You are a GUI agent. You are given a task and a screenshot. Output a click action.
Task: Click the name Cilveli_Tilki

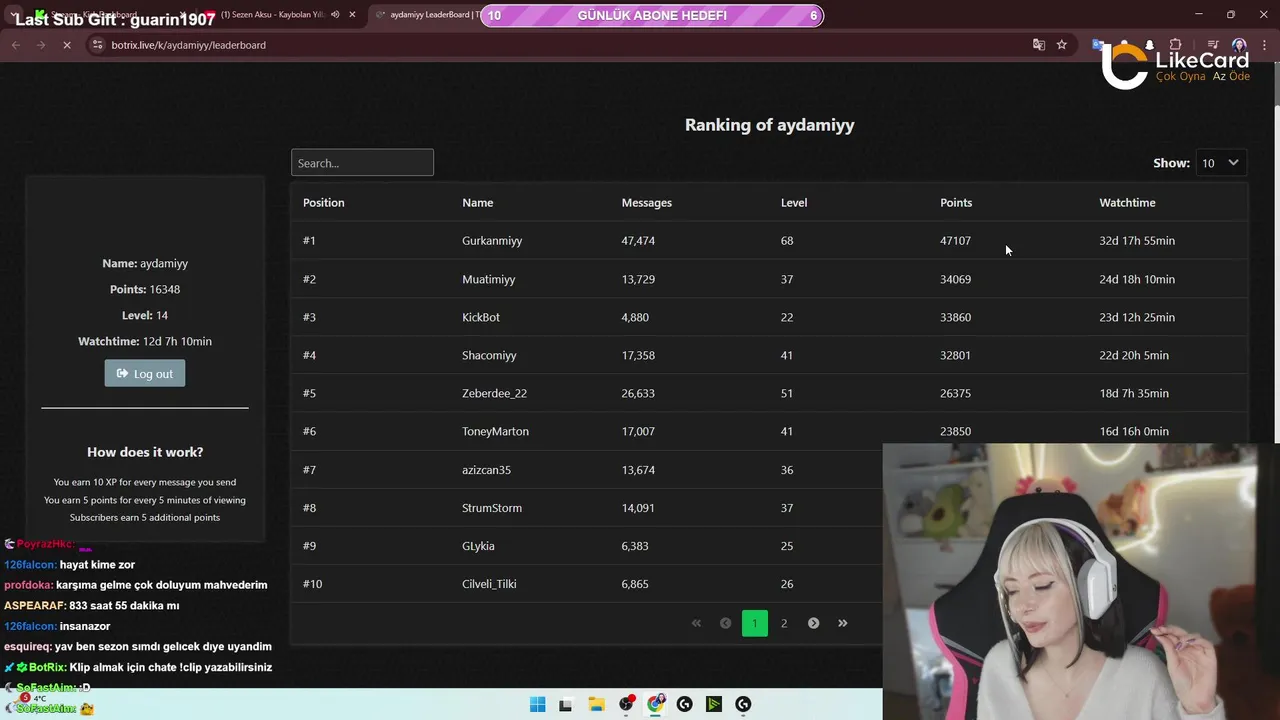click(489, 584)
